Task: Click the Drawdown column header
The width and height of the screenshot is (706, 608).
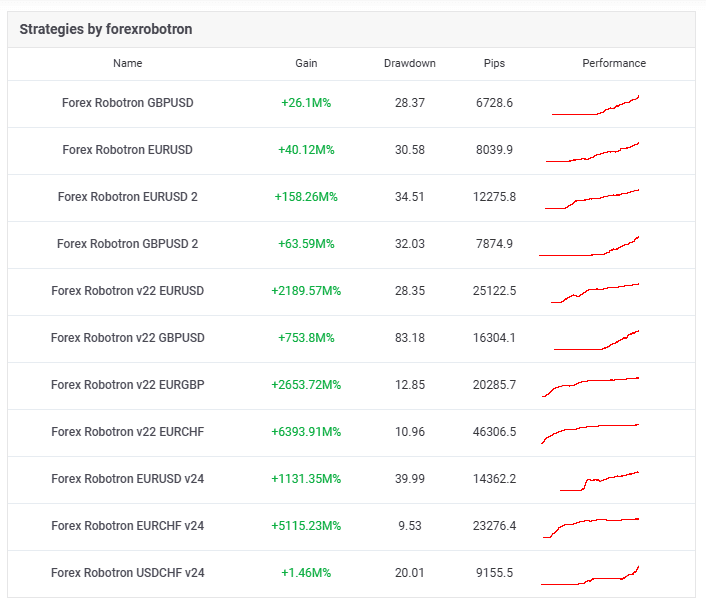Action: click(410, 63)
